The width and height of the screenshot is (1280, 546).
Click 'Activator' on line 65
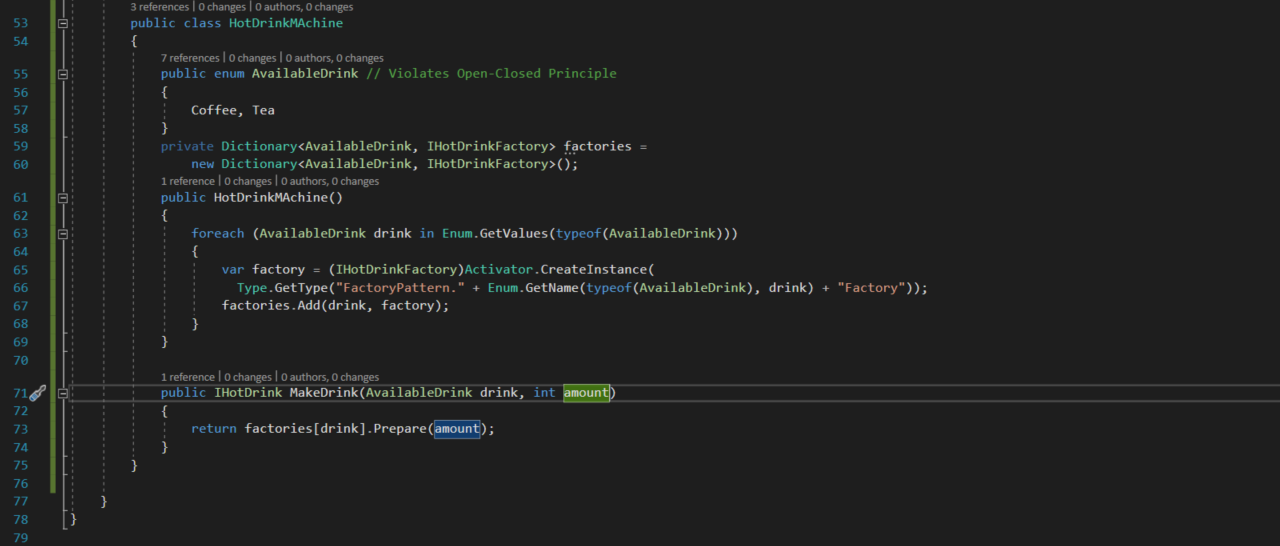pyautogui.click(x=499, y=270)
